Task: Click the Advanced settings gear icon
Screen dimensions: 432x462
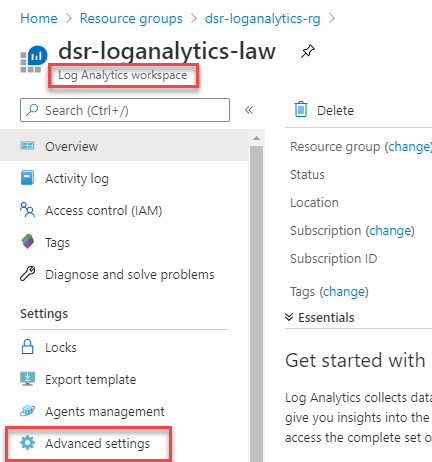Action: coord(27,443)
